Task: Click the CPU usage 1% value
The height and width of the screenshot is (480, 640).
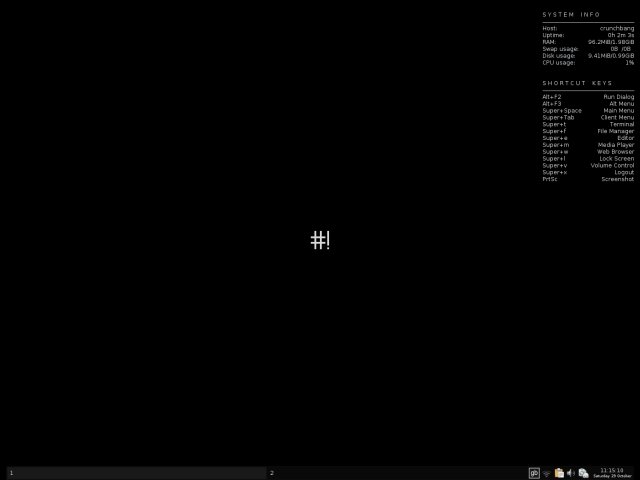Action: pos(630,62)
